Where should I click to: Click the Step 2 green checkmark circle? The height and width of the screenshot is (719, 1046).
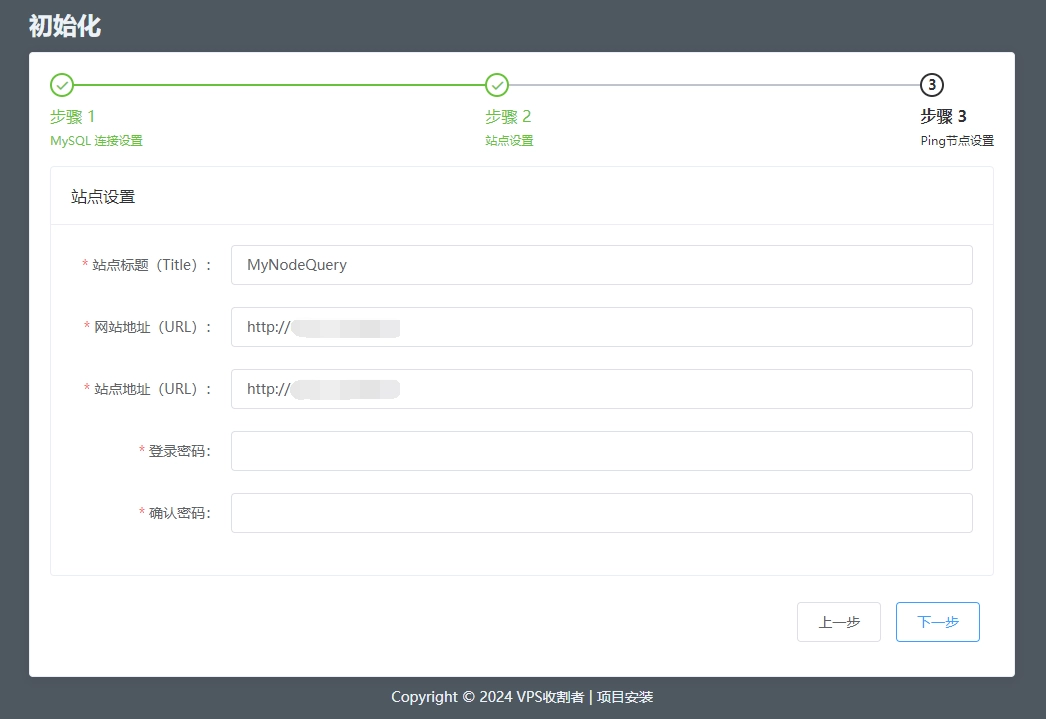tap(497, 85)
